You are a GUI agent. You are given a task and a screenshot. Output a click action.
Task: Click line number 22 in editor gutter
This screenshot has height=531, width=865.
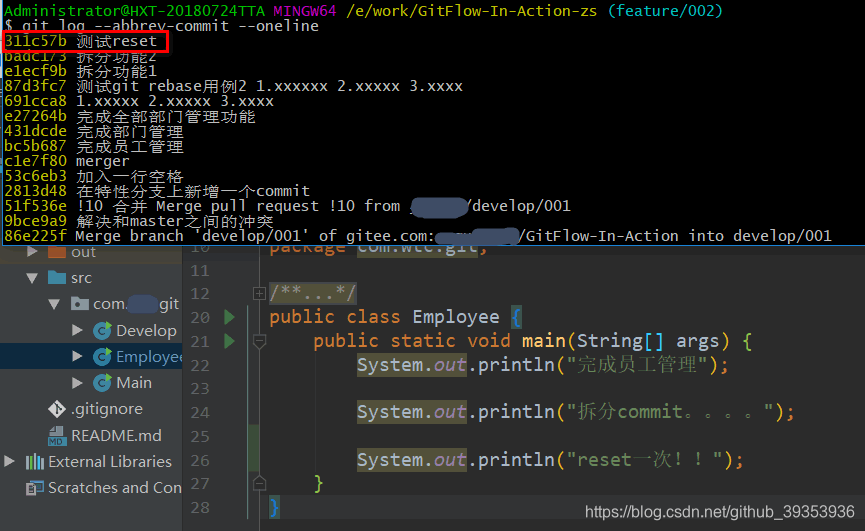point(200,366)
